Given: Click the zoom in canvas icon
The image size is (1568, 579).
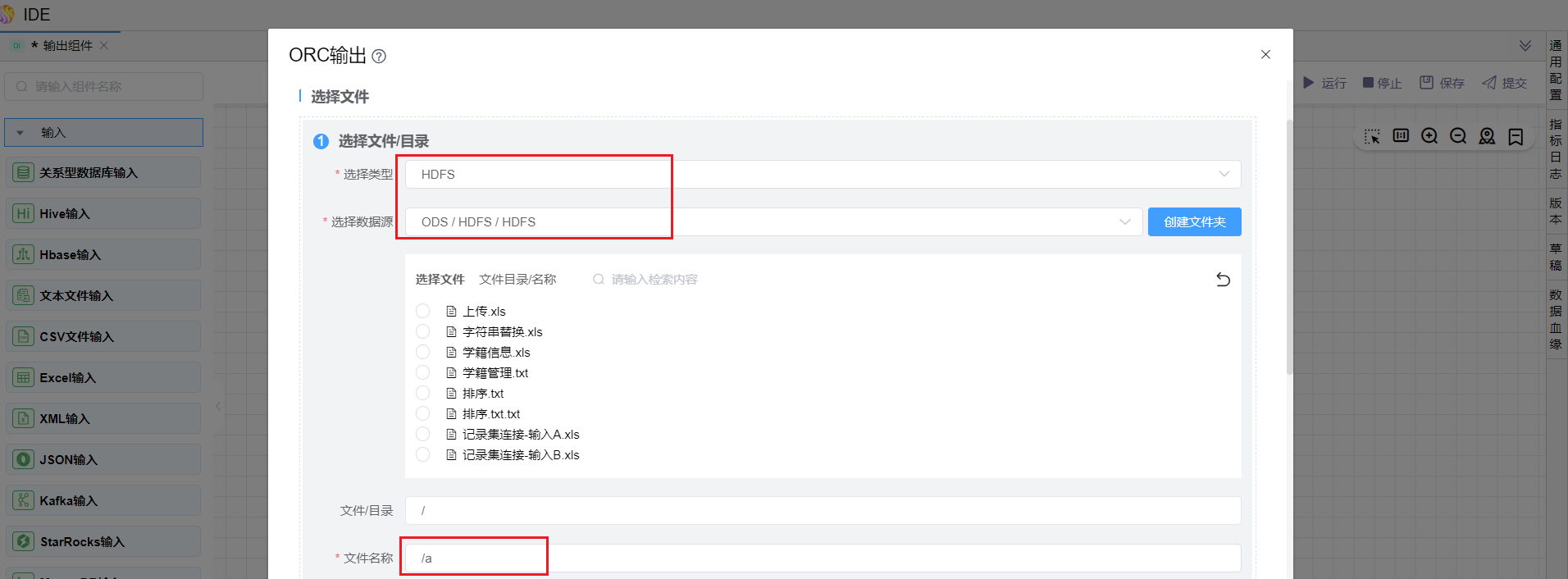Looking at the screenshot, I should click(x=1429, y=136).
